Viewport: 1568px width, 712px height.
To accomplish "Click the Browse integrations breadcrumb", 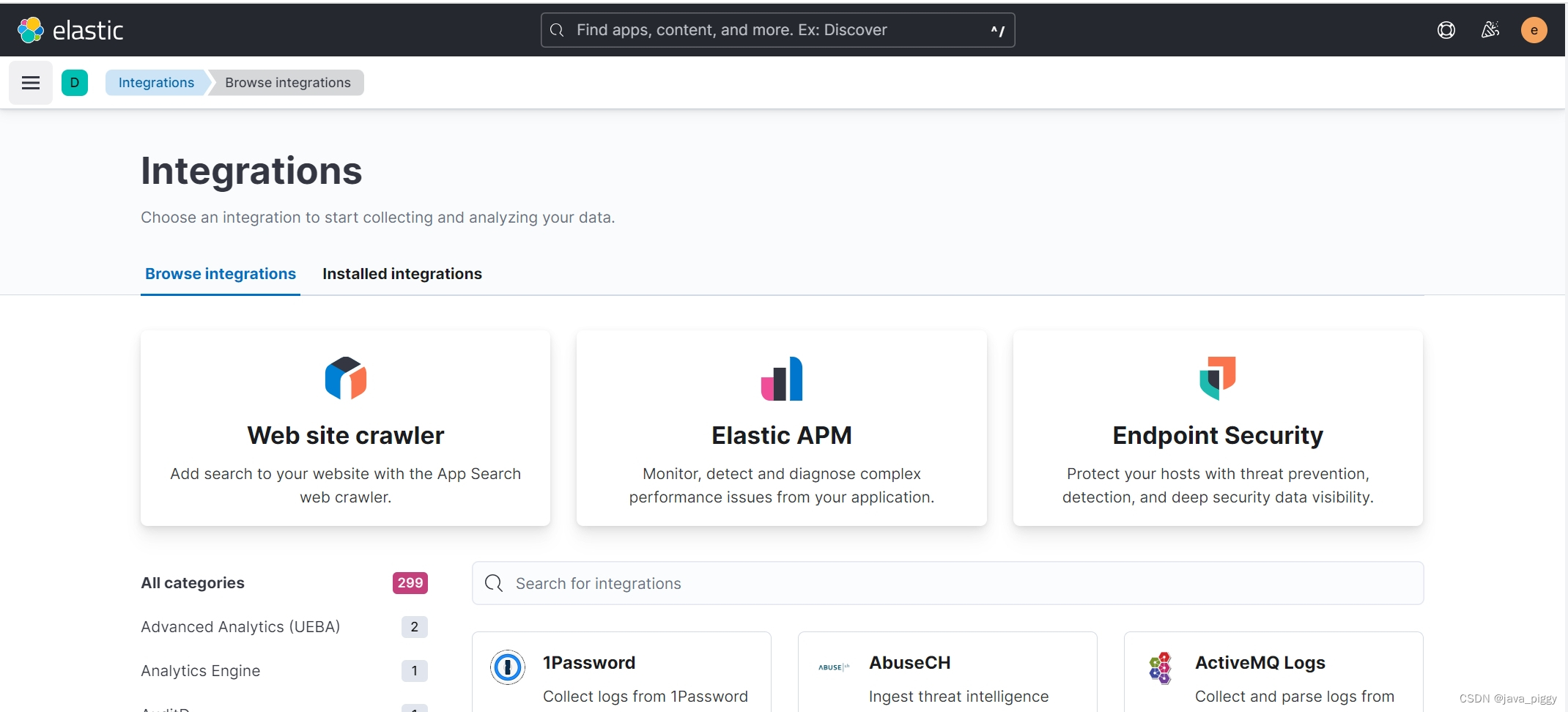I will pos(288,83).
